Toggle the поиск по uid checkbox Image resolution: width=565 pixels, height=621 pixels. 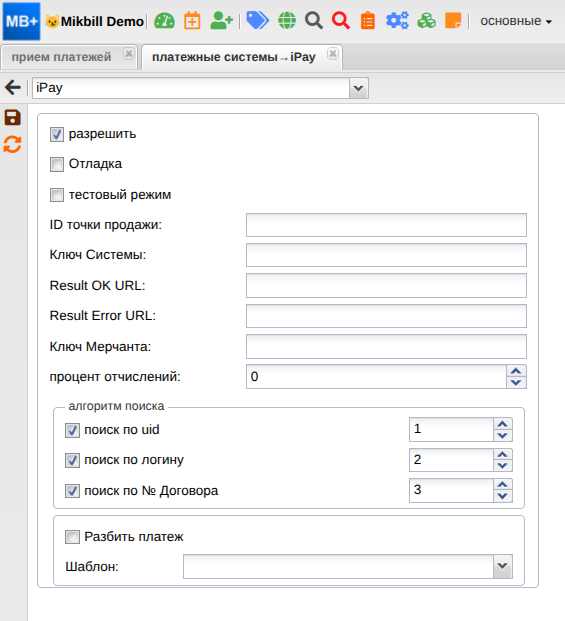click(72, 430)
